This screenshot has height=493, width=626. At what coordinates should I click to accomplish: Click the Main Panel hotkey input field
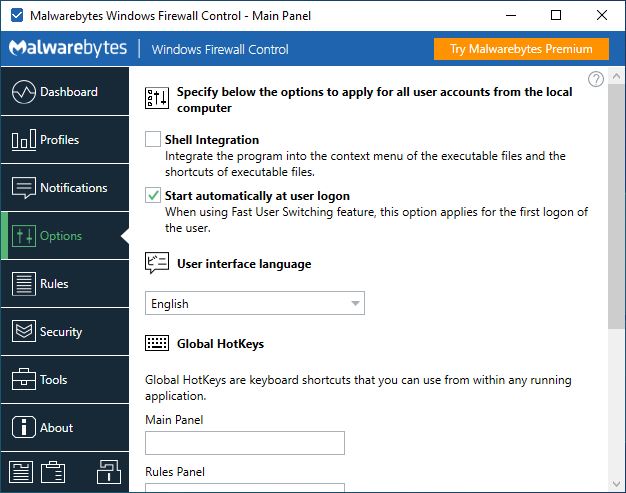(x=245, y=443)
